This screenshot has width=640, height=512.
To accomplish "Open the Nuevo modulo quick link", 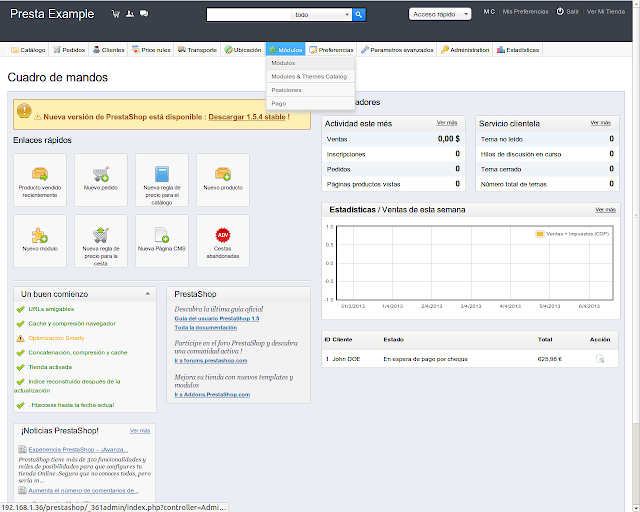I will coord(40,241).
